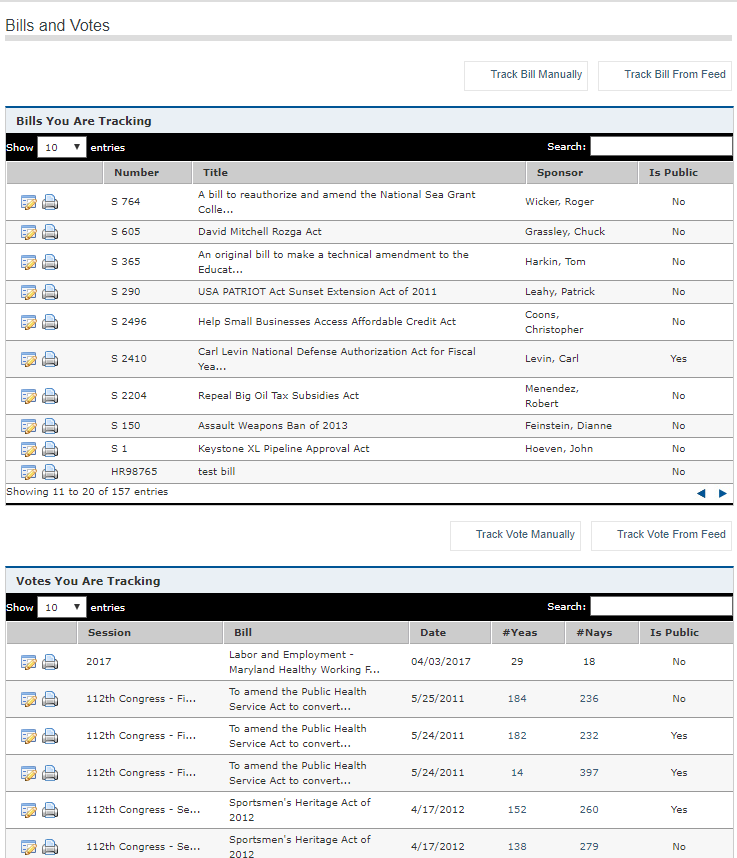The image size is (737, 858).
Task: Edit the S 150 Assault Weapons Ban bill
Action: pos(28,426)
